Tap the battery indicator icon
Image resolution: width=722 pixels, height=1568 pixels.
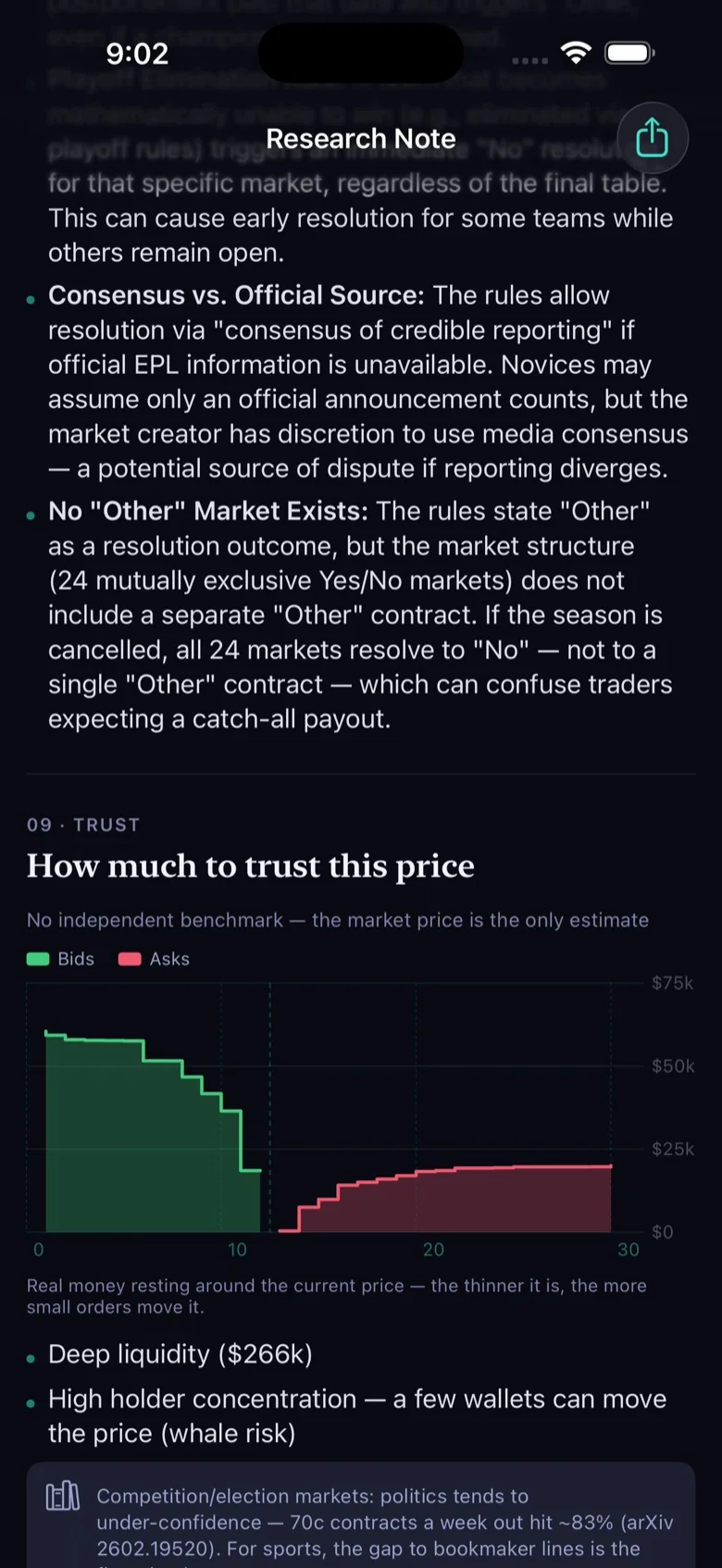[629, 53]
